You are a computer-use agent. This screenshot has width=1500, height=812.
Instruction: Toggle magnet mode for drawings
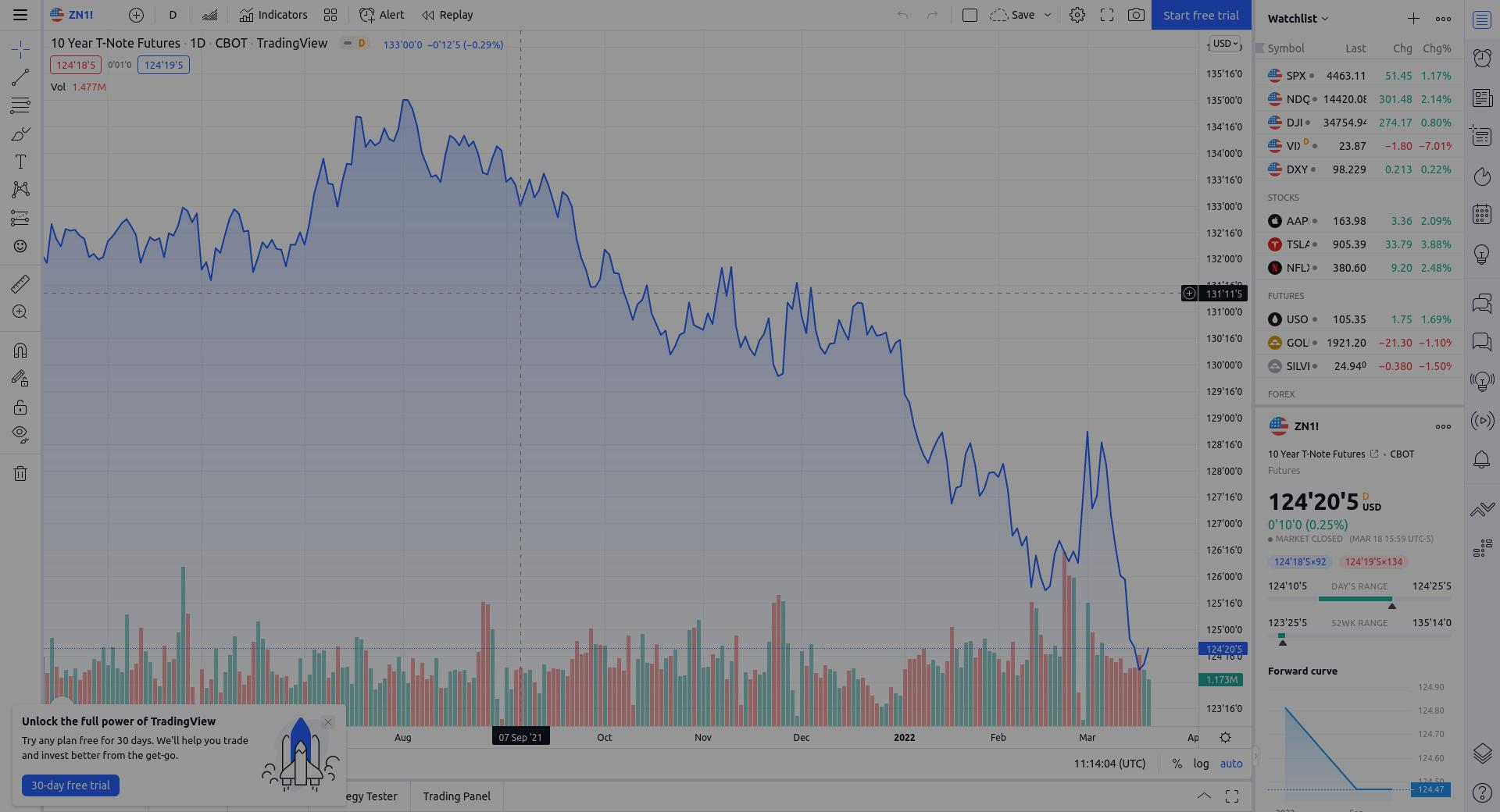[x=20, y=350]
